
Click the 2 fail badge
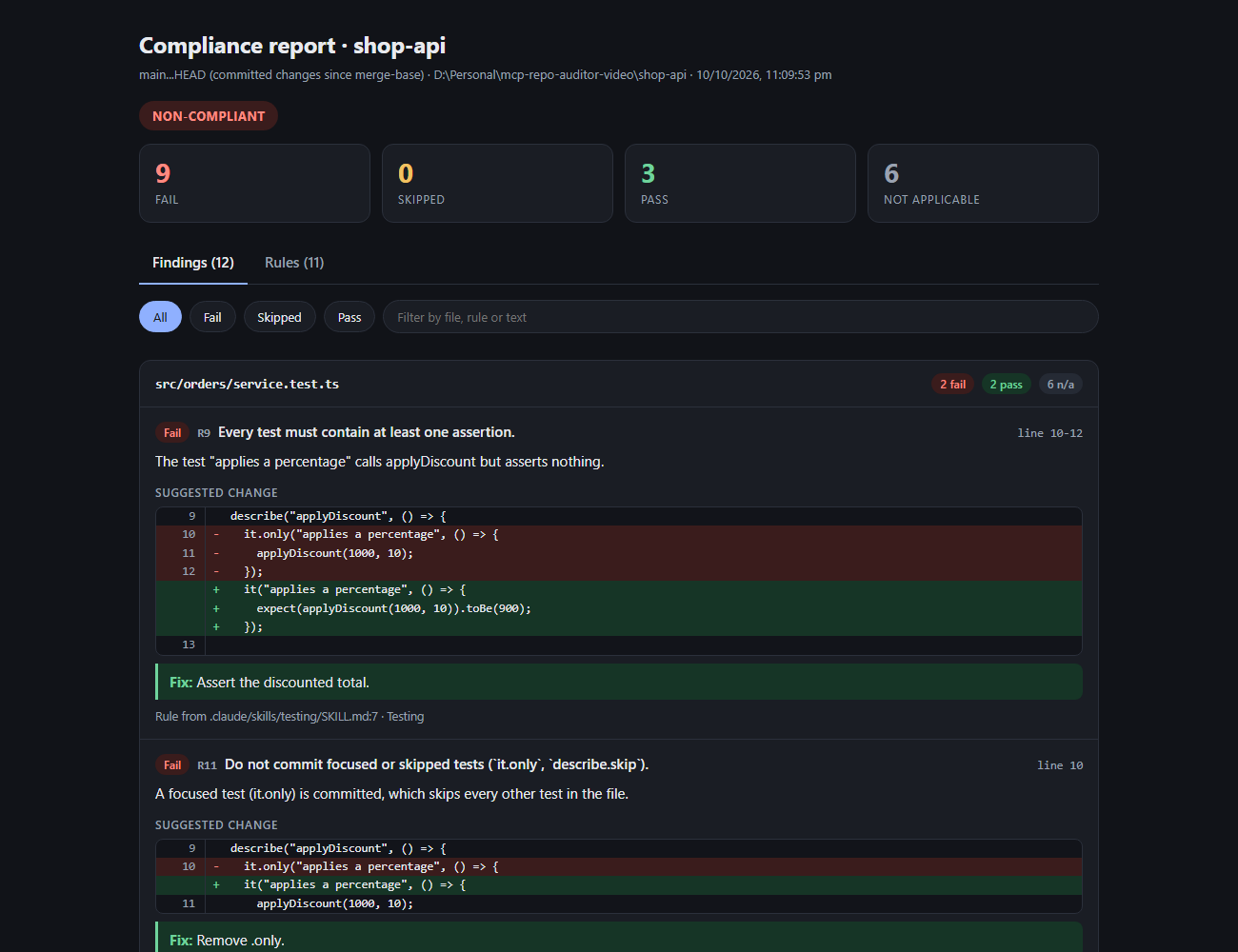[952, 385]
